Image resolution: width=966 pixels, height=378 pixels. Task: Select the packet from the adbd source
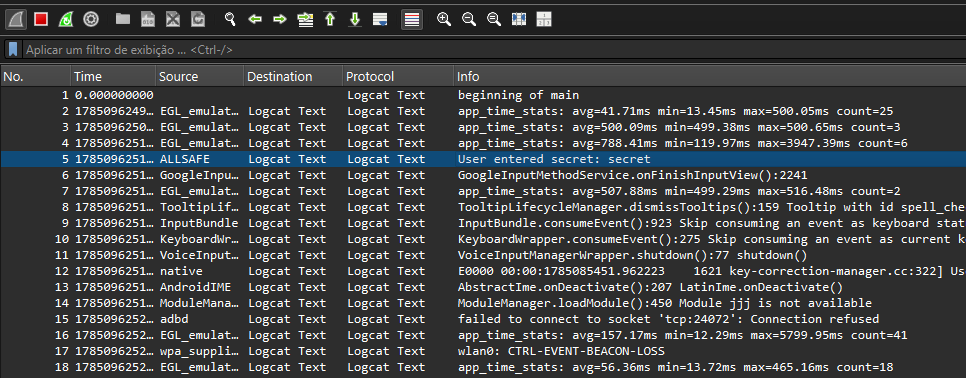point(483,319)
